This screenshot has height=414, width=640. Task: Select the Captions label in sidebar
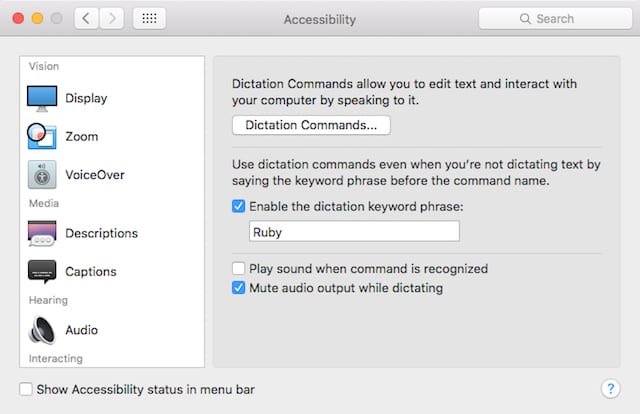(91, 271)
